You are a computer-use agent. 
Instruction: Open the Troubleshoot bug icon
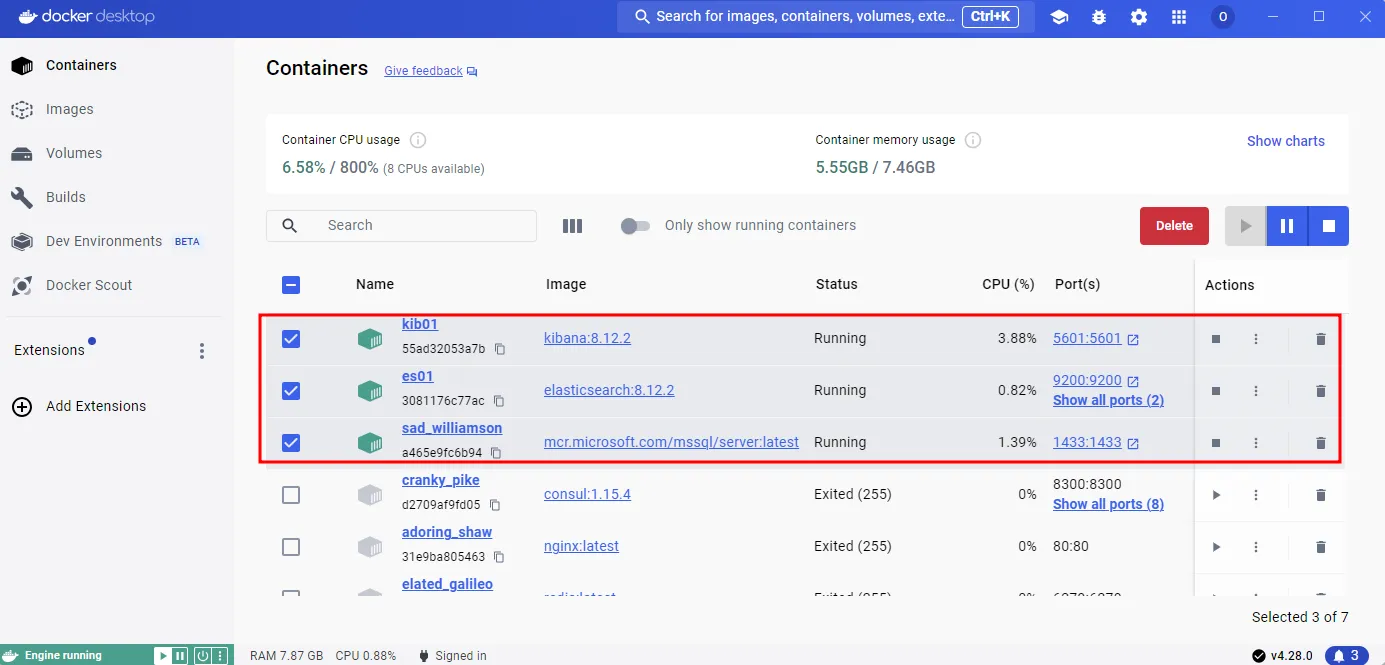click(1099, 17)
